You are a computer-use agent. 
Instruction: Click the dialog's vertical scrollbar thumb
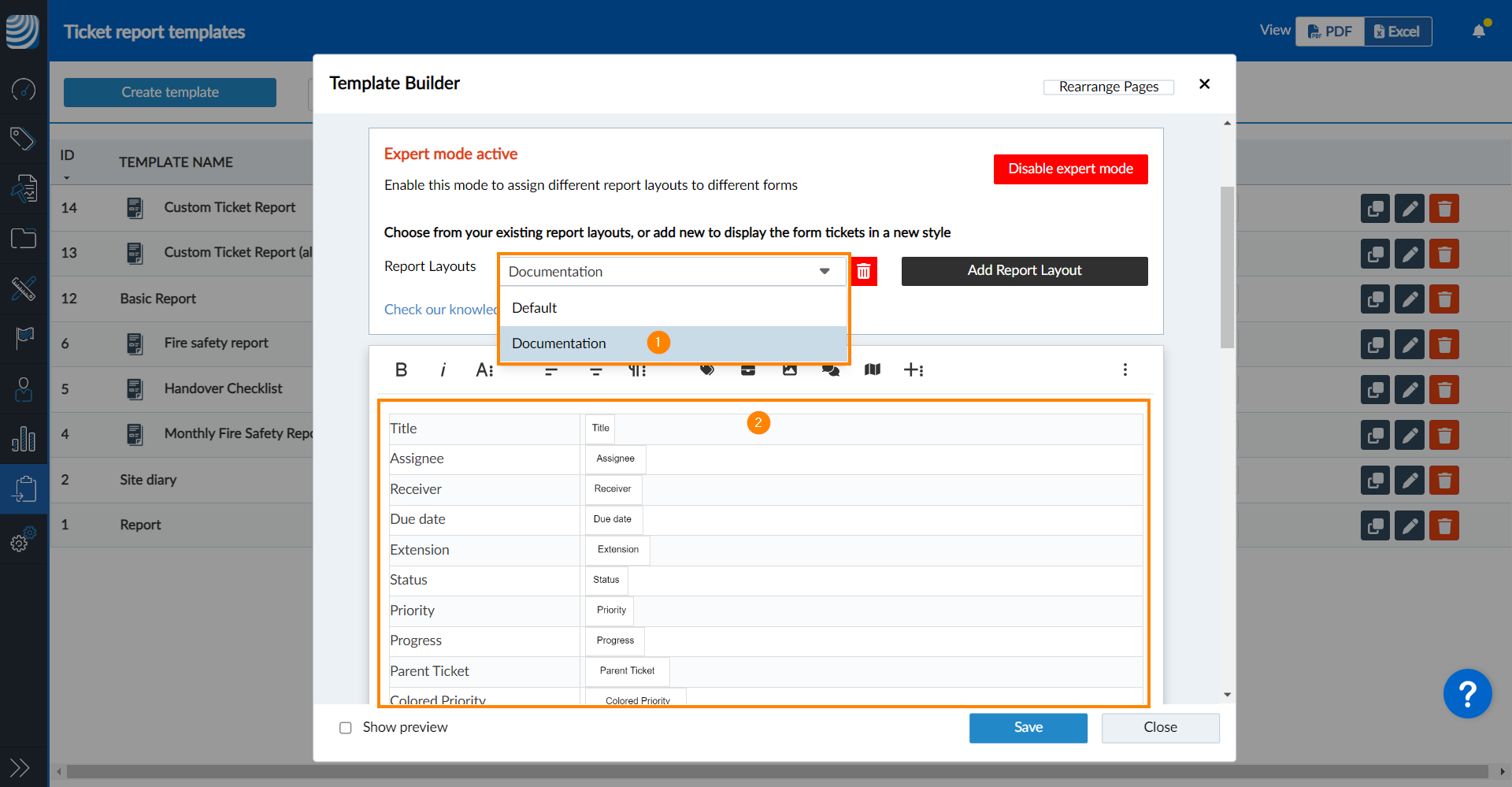[x=1227, y=268]
